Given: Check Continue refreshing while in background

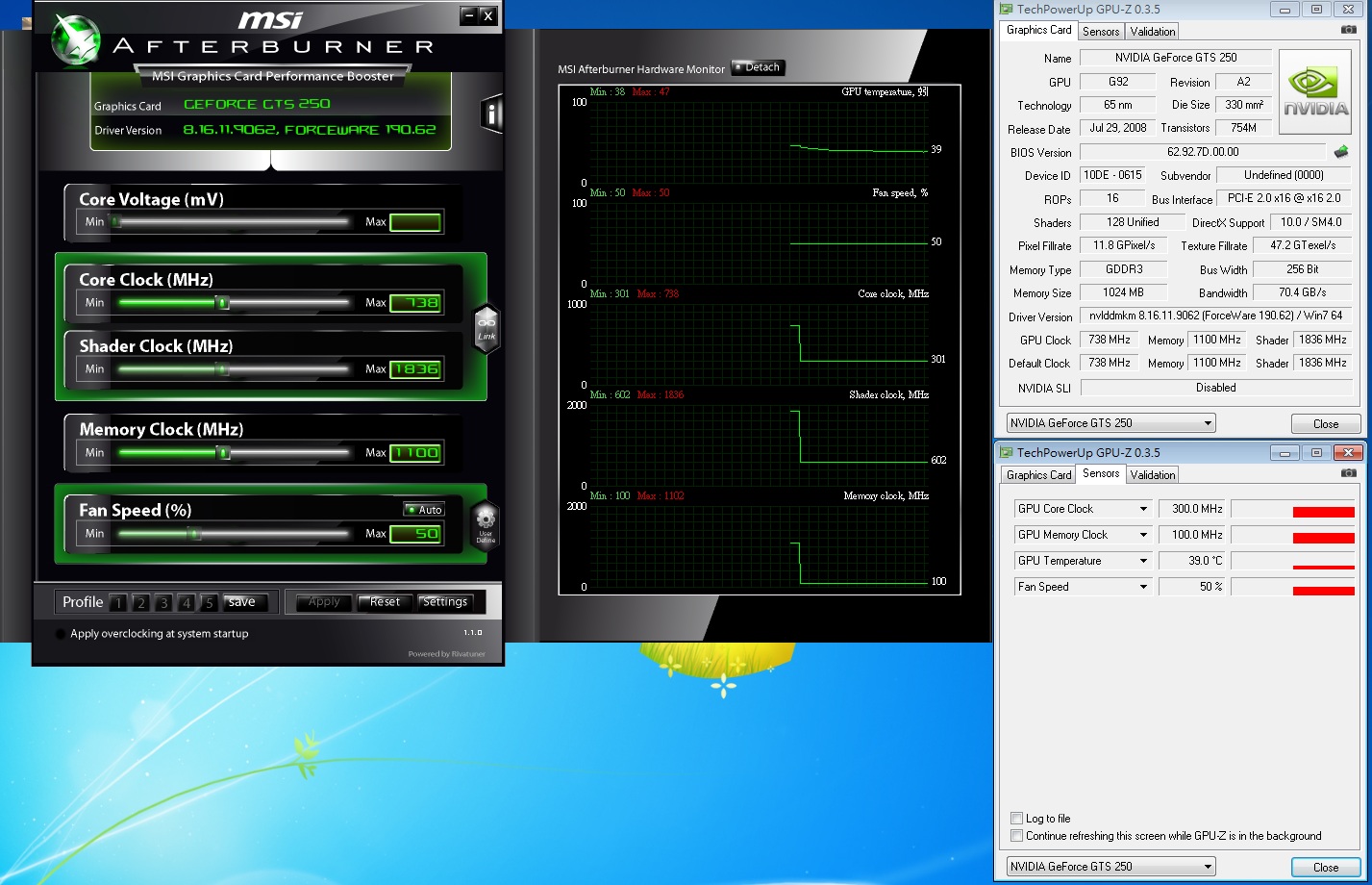Looking at the screenshot, I should (1017, 836).
